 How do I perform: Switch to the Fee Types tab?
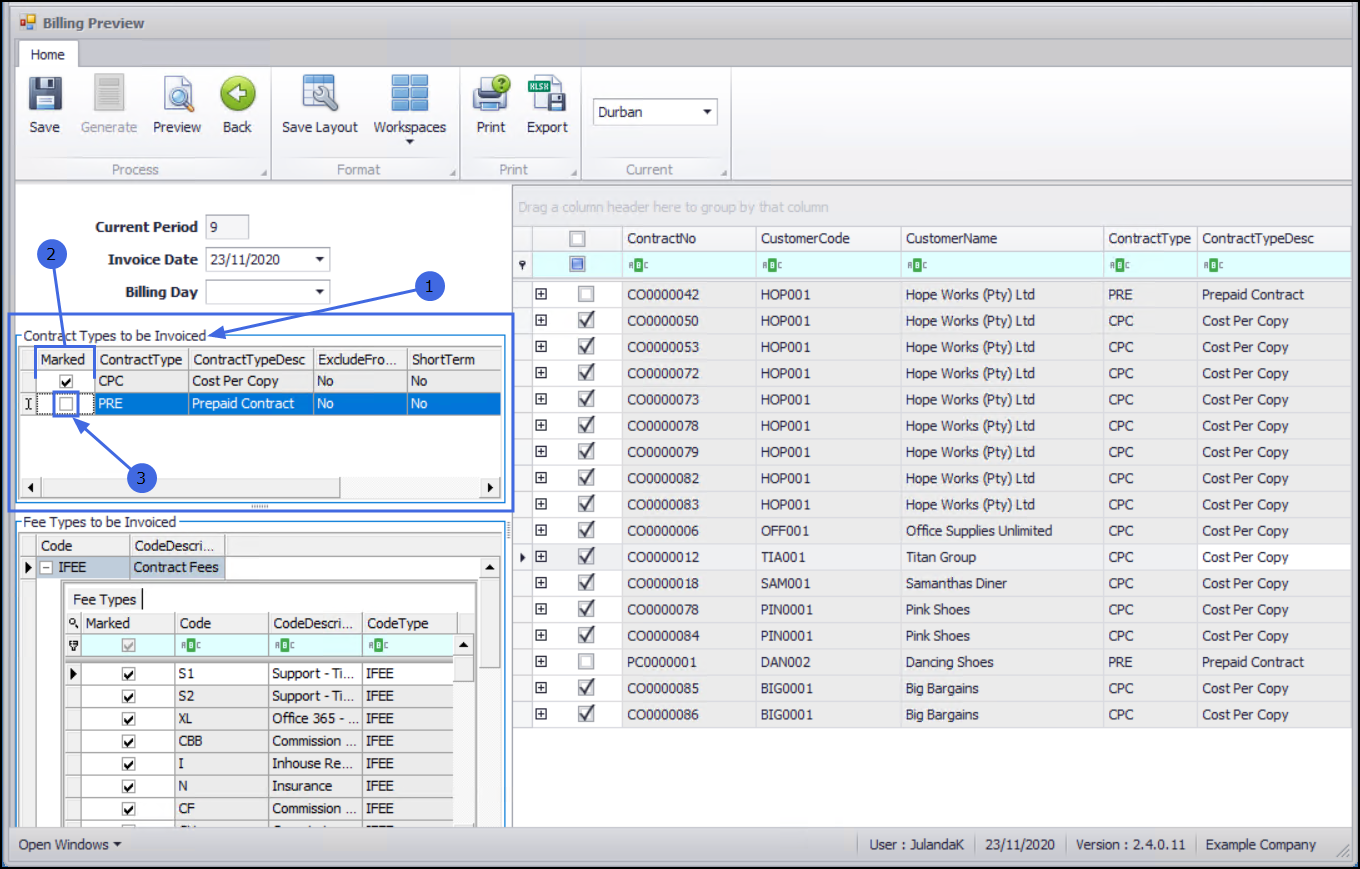104,599
